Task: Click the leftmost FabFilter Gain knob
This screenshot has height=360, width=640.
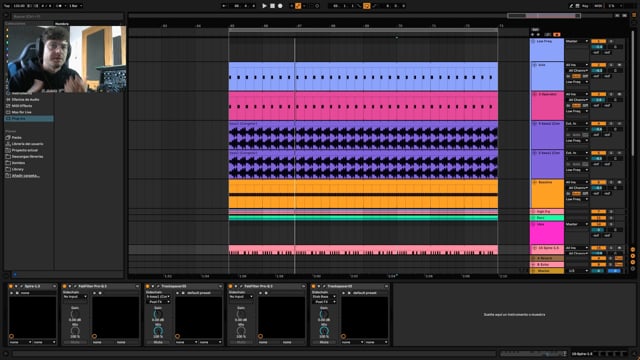Action: coord(75,315)
